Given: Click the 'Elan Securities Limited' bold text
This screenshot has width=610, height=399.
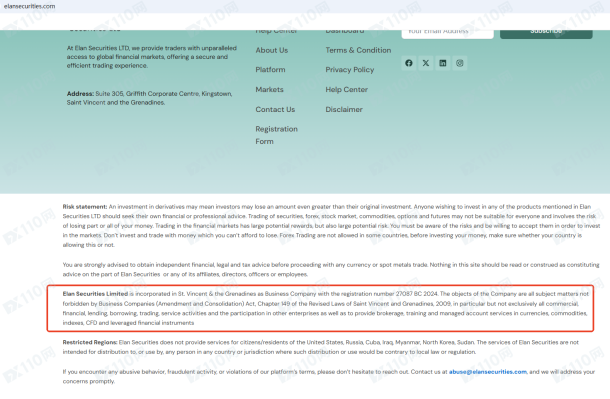Looking at the screenshot, I should coord(95,294).
